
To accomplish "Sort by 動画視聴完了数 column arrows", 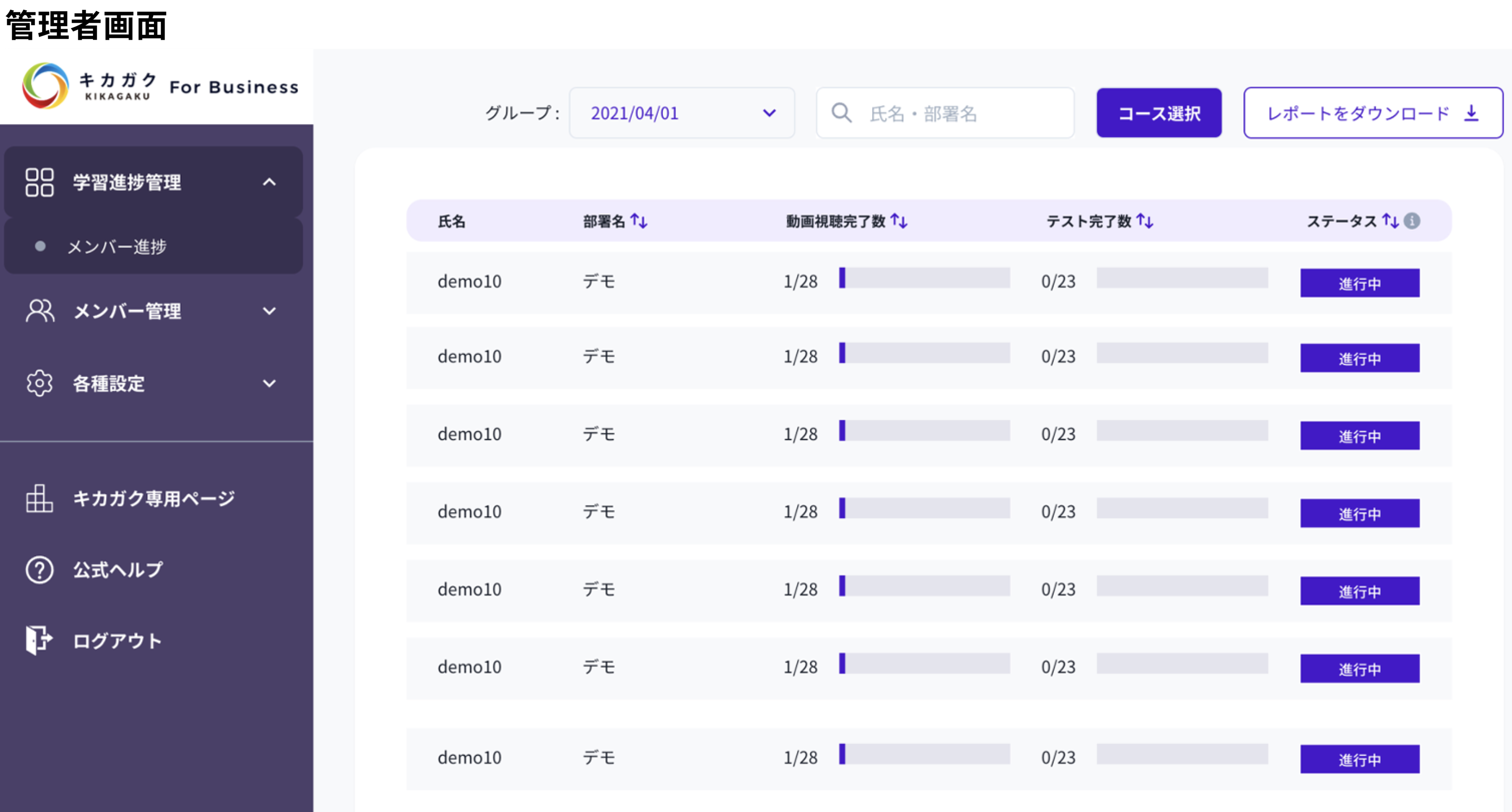I will click(x=899, y=221).
